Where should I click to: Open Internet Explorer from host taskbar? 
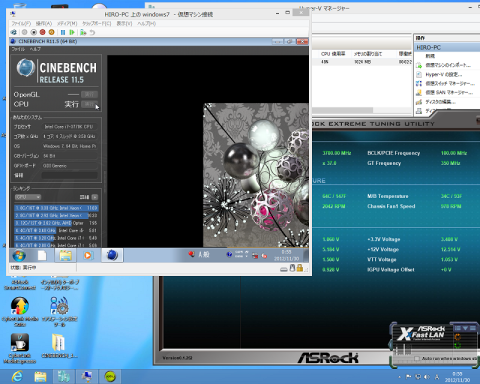pos(17,377)
